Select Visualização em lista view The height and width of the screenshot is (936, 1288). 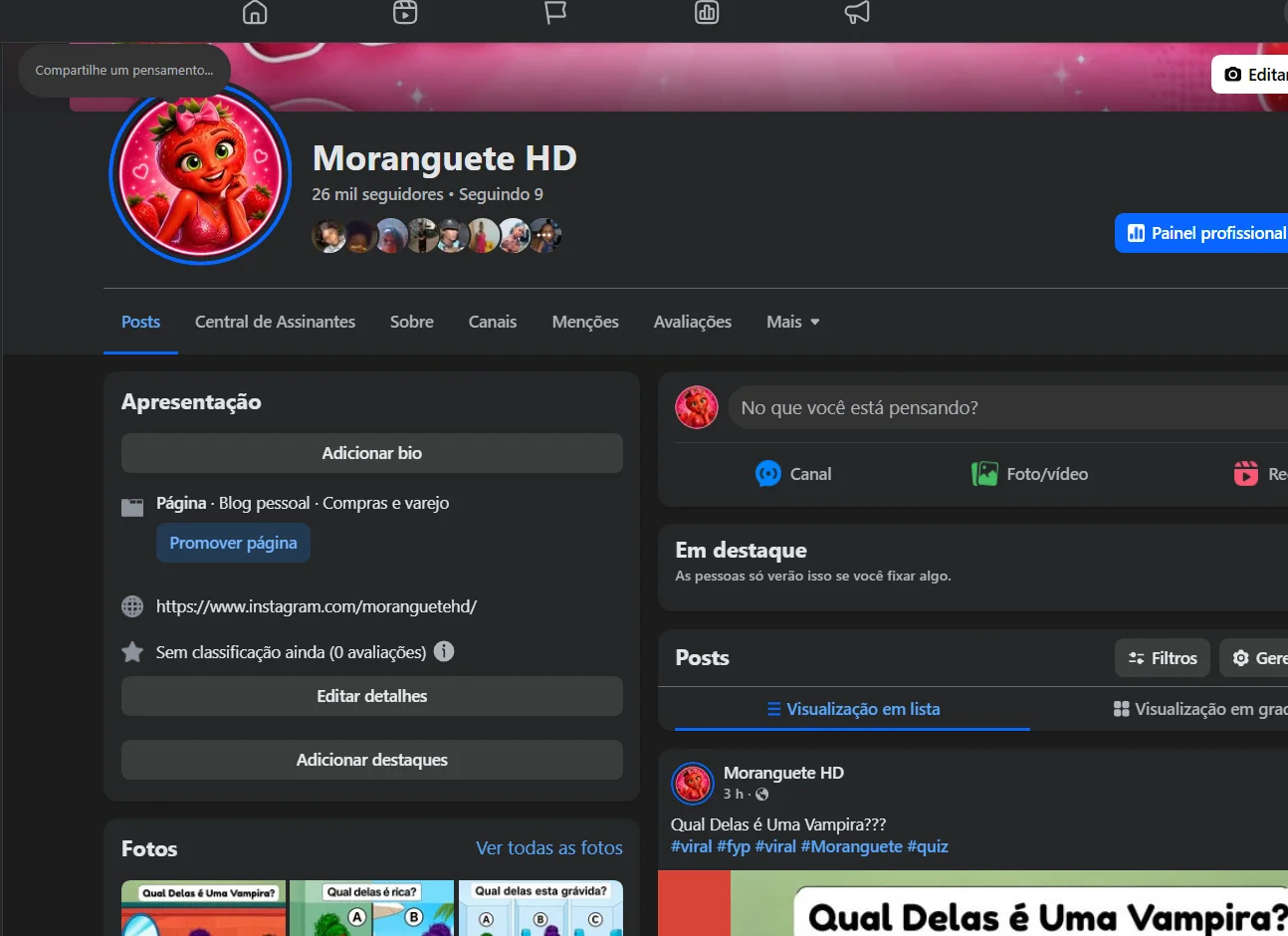click(853, 709)
